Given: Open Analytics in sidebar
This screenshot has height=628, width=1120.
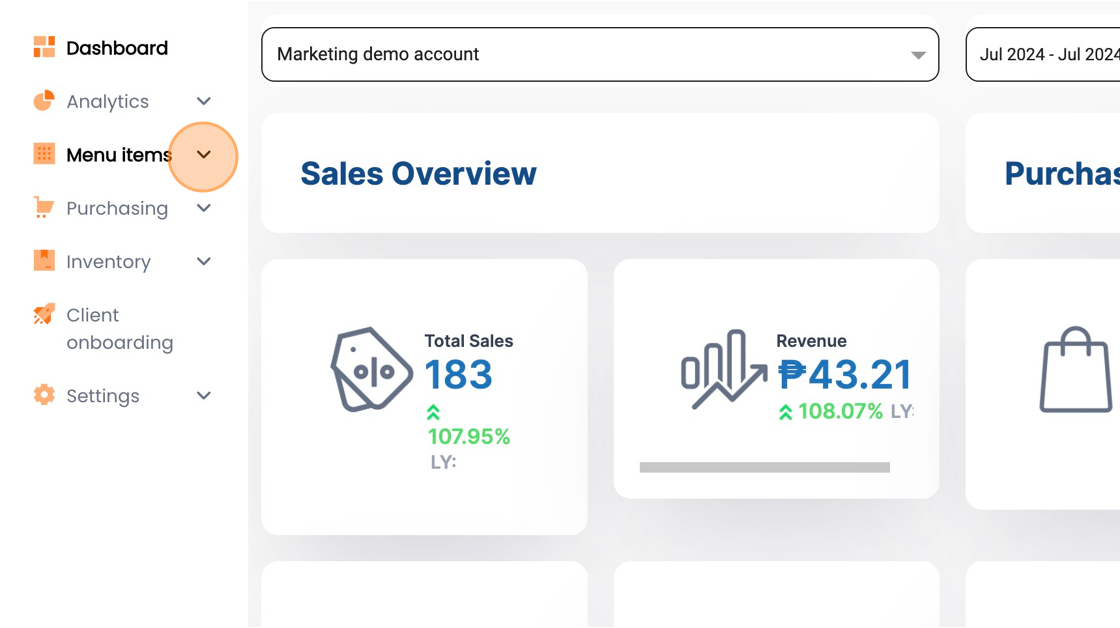Looking at the screenshot, I should 108,101.
